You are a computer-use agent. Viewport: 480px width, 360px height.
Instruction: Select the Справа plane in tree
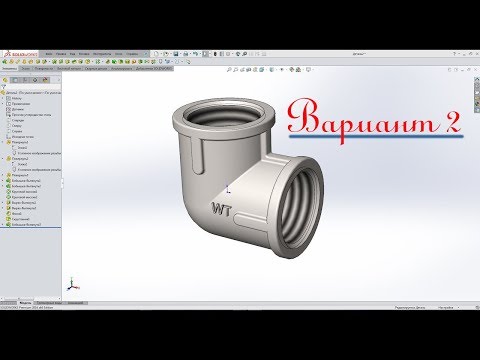[17, 131]
